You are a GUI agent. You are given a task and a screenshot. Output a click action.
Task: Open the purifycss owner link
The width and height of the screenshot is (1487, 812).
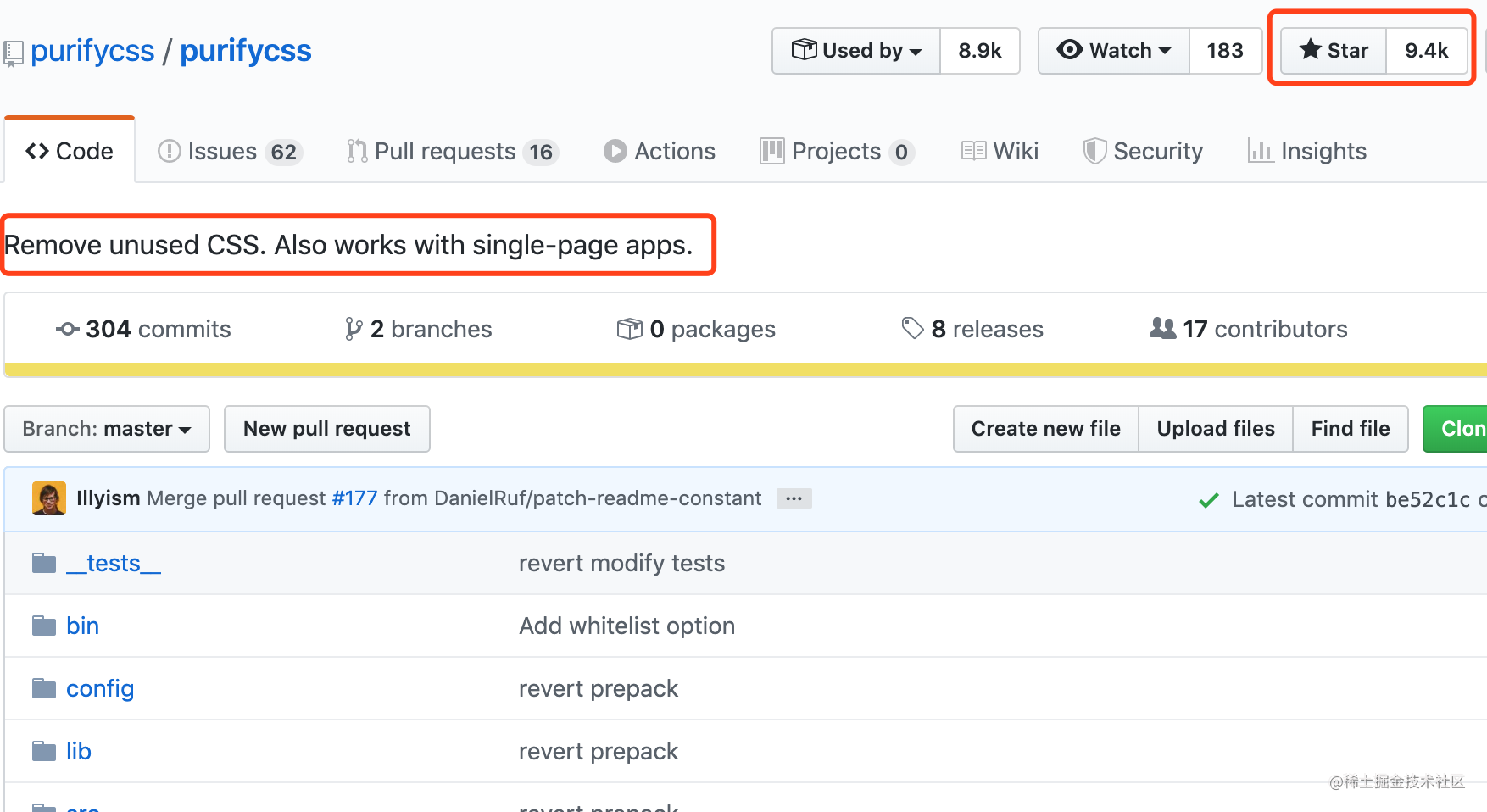click(x=92, y=51)
